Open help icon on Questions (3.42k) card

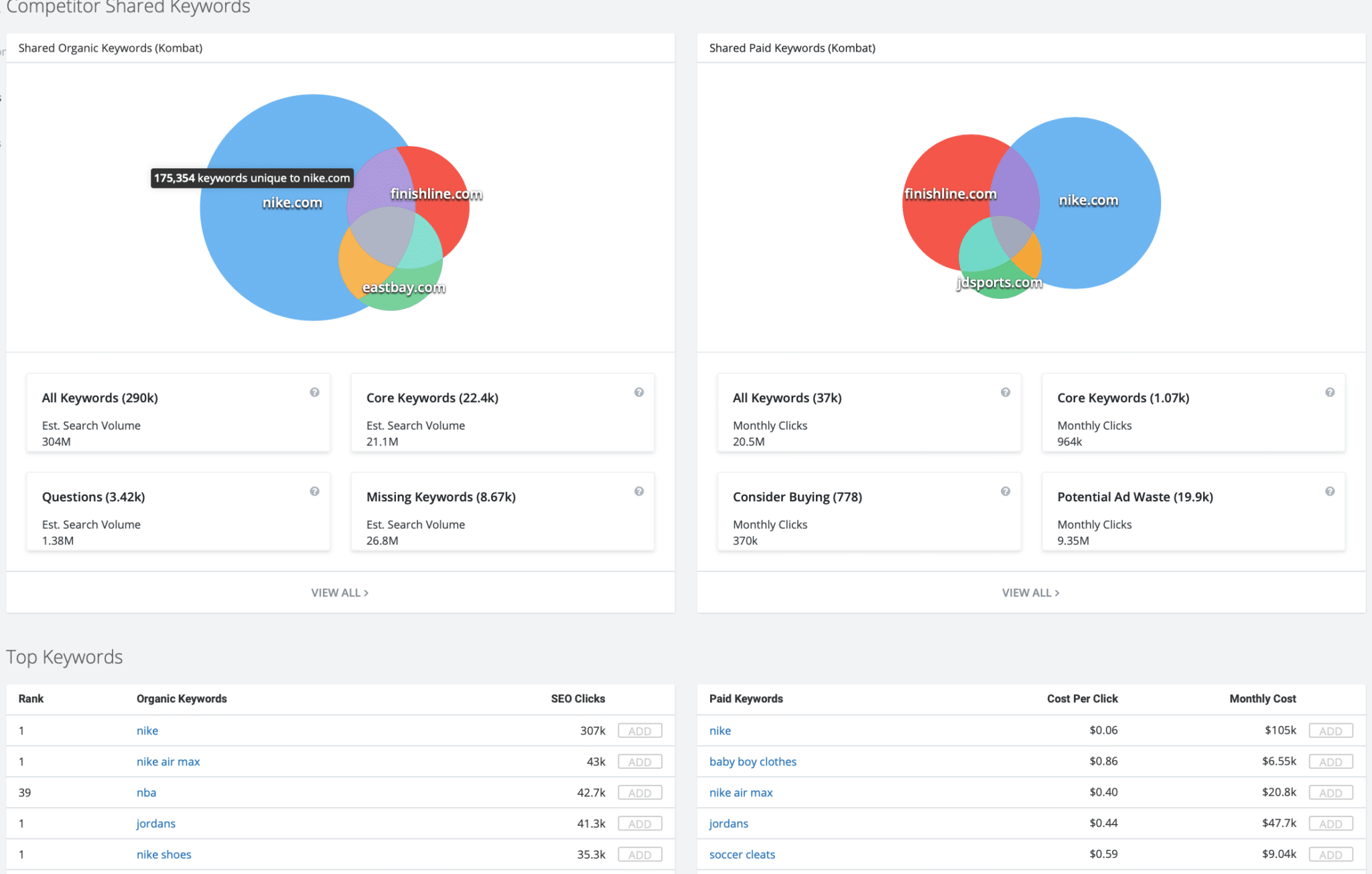(x=314, y=492)
